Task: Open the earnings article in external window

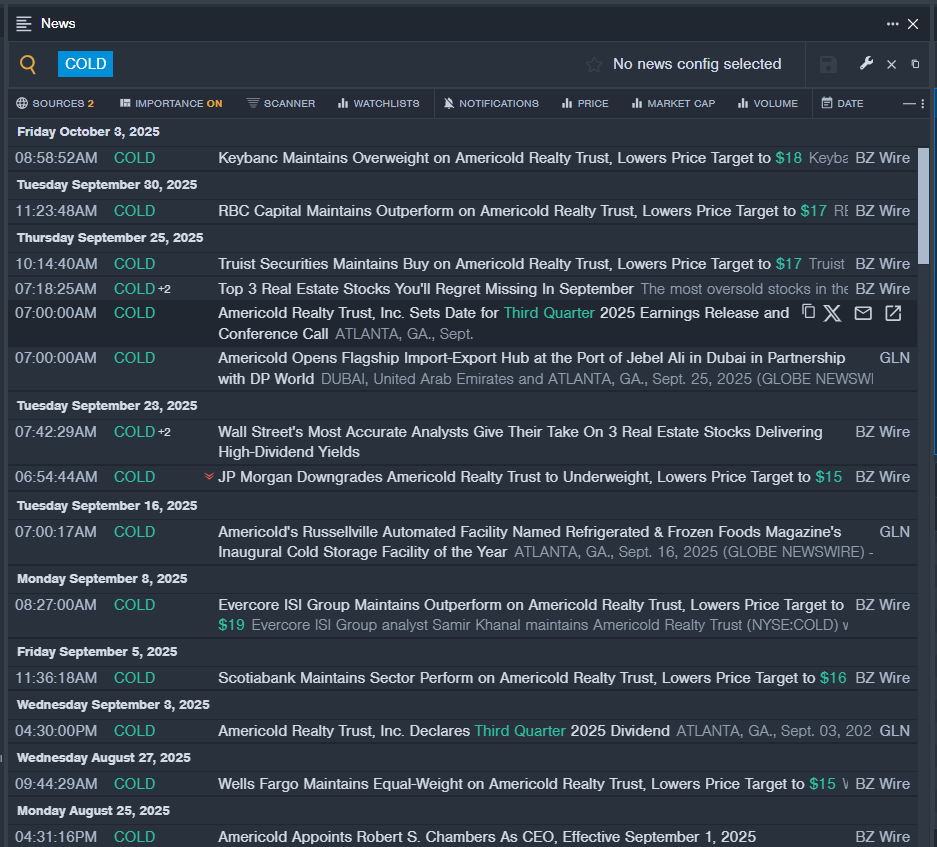Action: [893, 313]
